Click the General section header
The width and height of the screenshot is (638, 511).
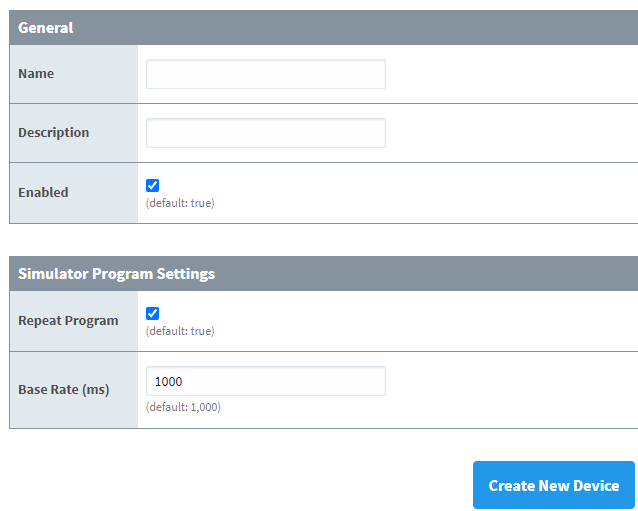[46, 27]
